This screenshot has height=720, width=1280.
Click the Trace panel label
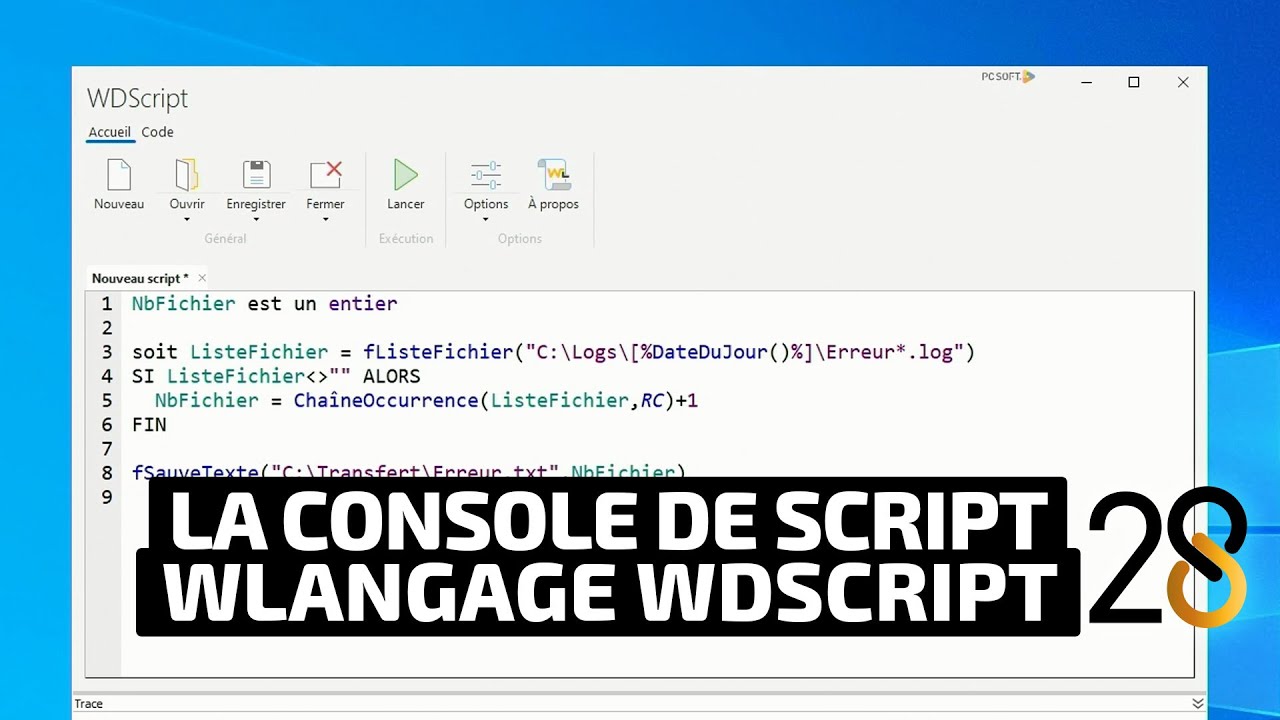[89, 704]
